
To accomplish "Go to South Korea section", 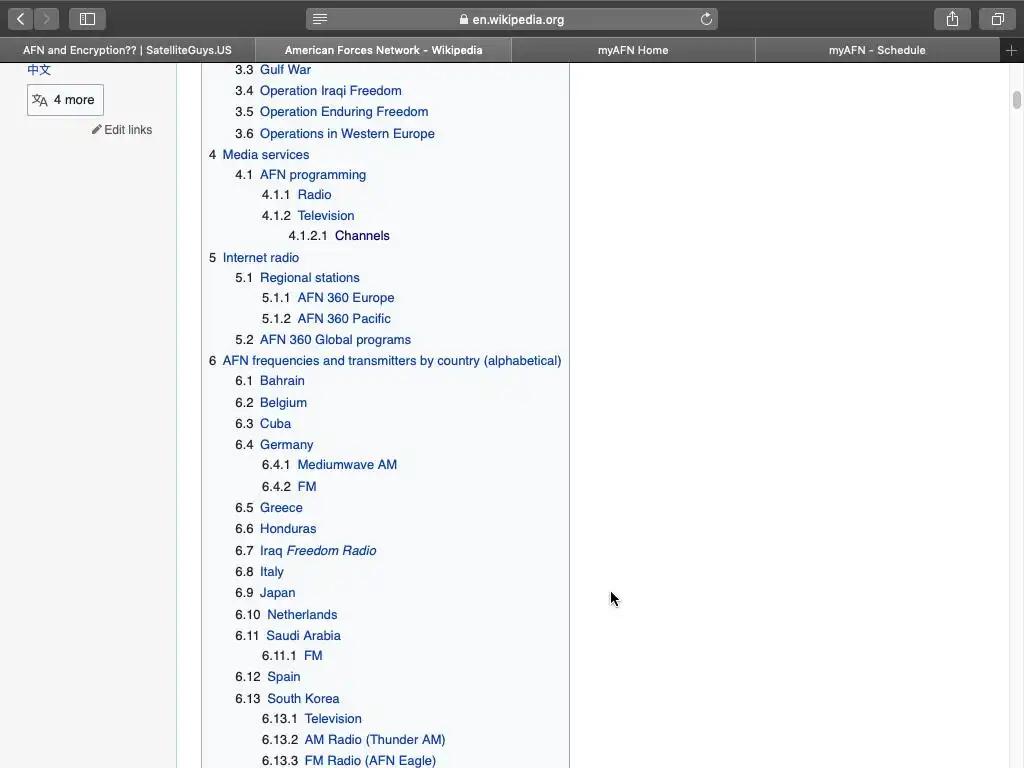I will coord(303,699).
